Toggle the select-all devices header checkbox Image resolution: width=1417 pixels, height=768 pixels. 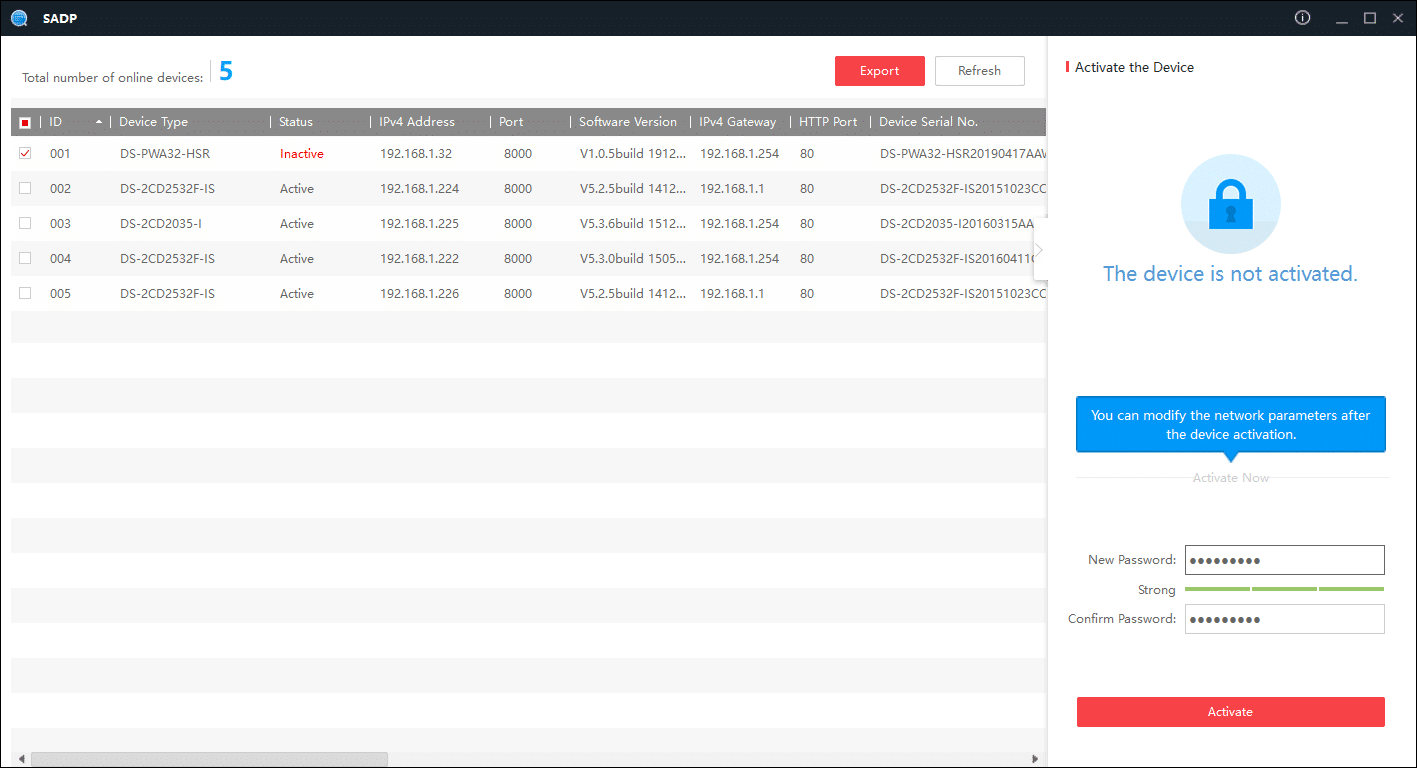click(x=25, y=123)
